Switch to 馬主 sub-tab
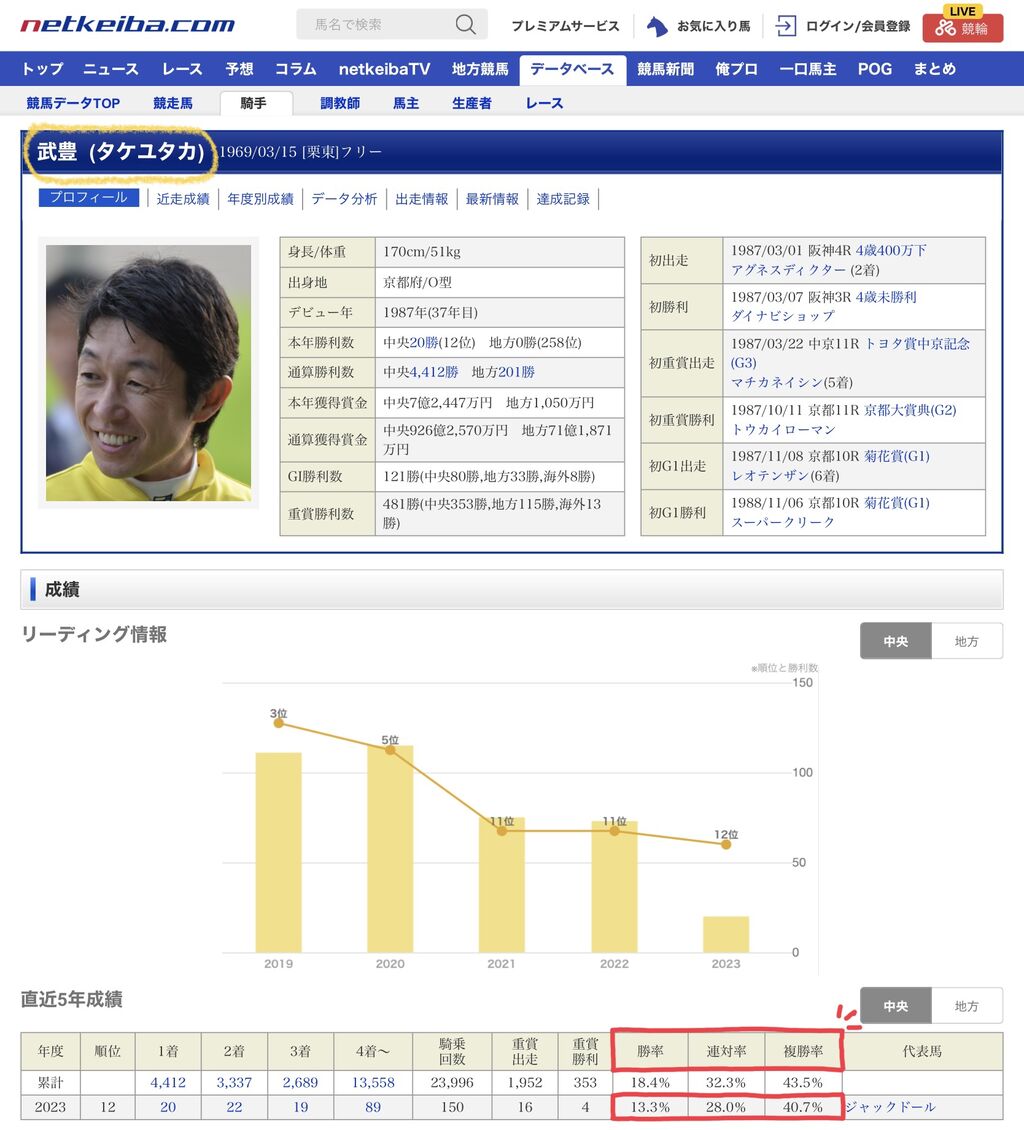This screenshot has height=1130, width=1024. 406,103
